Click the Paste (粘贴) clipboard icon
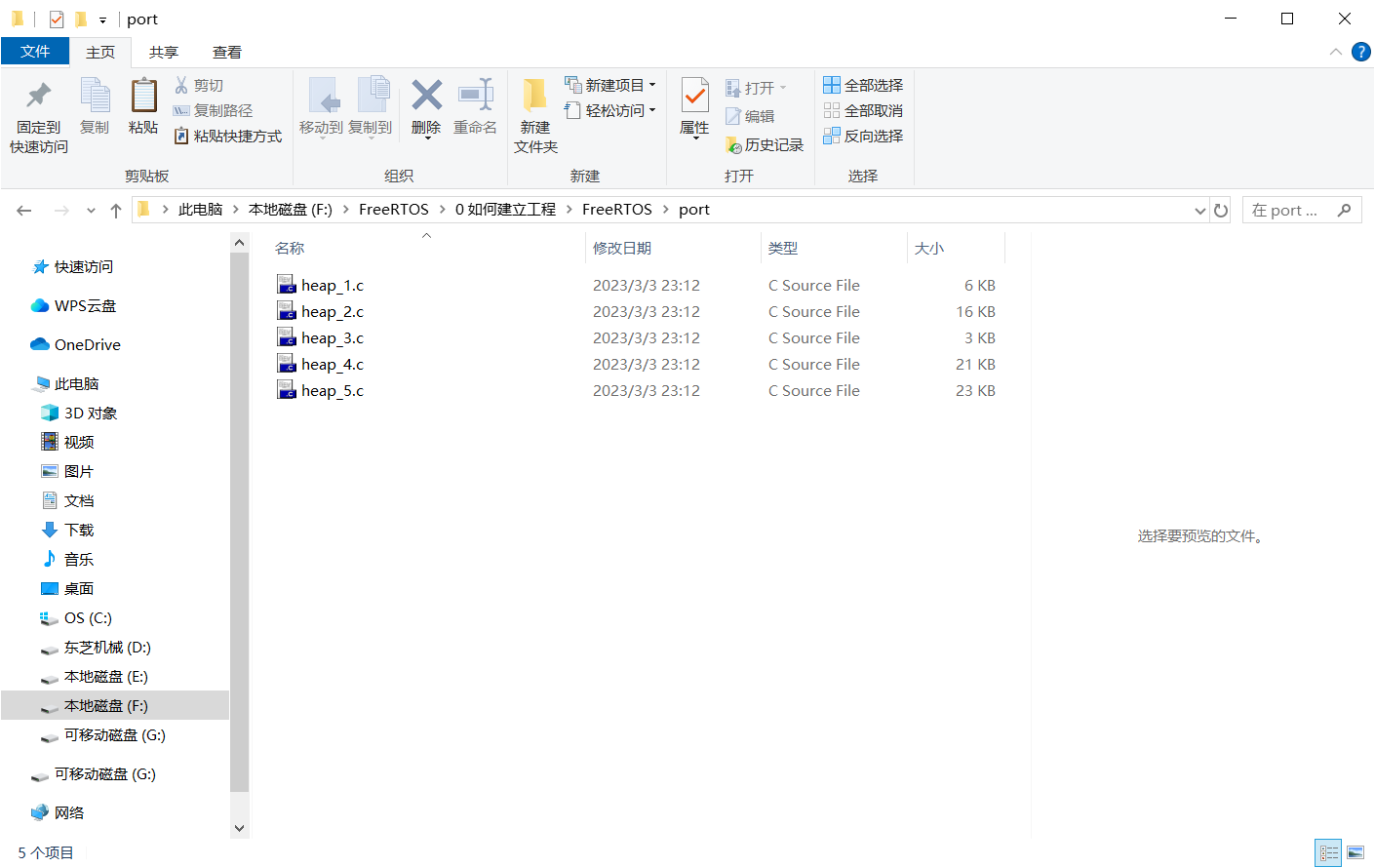 (x=143, y=105)
